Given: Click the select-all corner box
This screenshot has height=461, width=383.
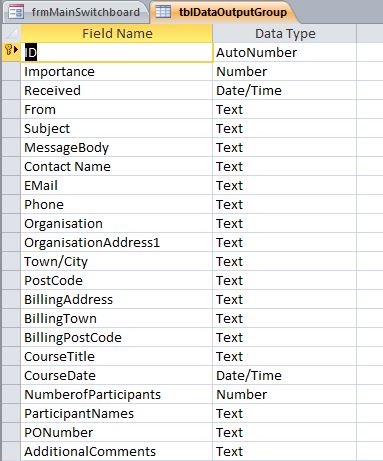Looking at the screenshot, I should (x=11, y=33).
